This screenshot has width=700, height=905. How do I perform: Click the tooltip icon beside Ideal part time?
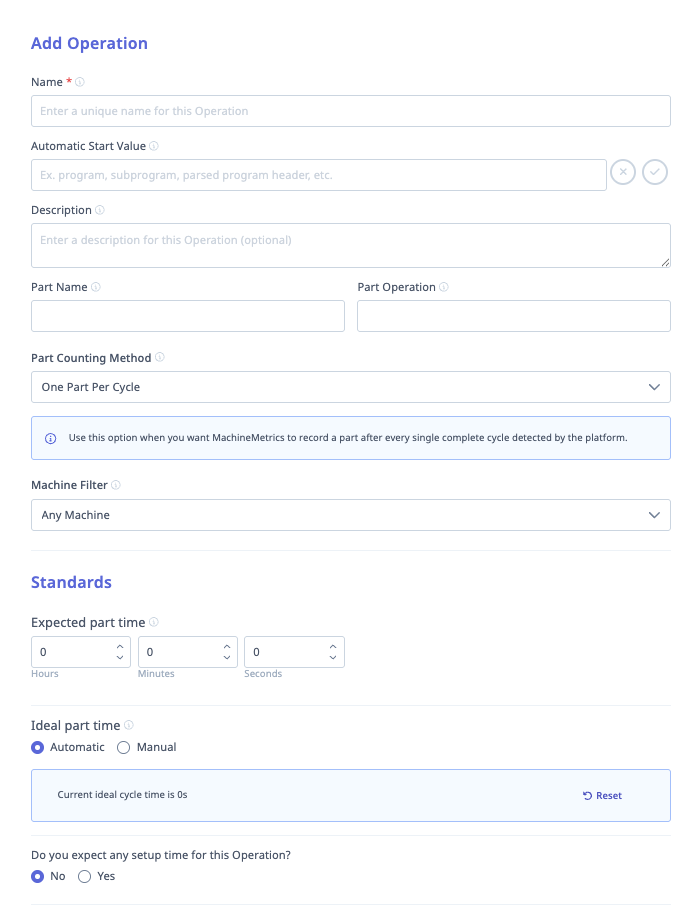pos(126,725)
